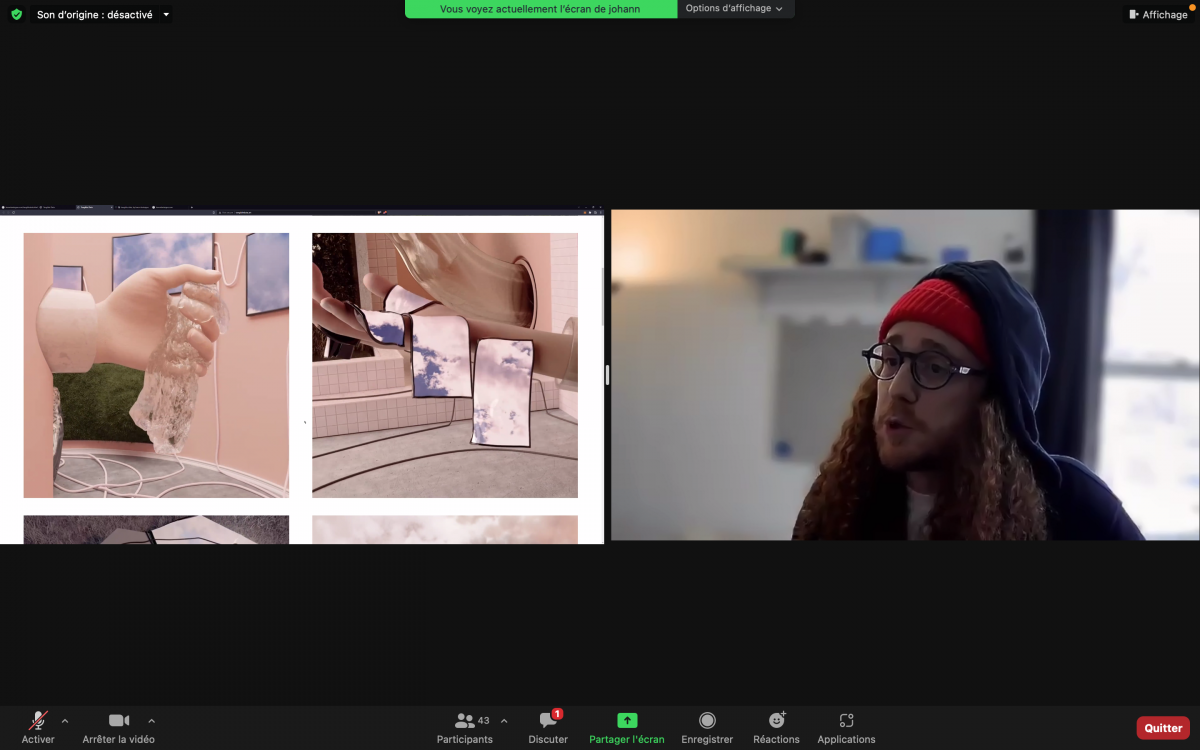Open the Réactions emoji icon
This screenshot has height=750, width=1200.
[776, 720]
